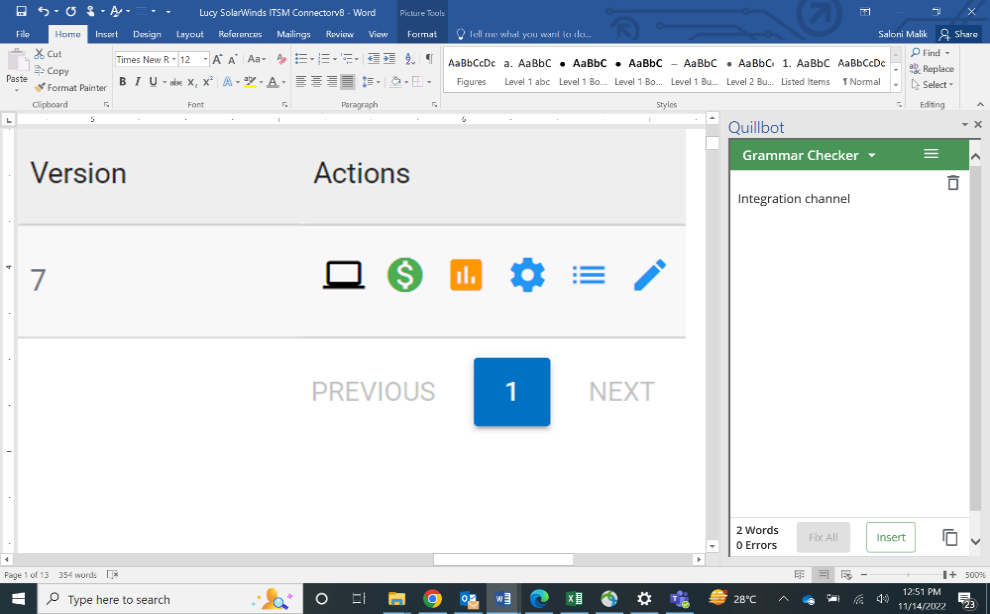Save the document using the floppy disk icon
Viewport: 990px width, 614px height.
[x=21, y=11]
